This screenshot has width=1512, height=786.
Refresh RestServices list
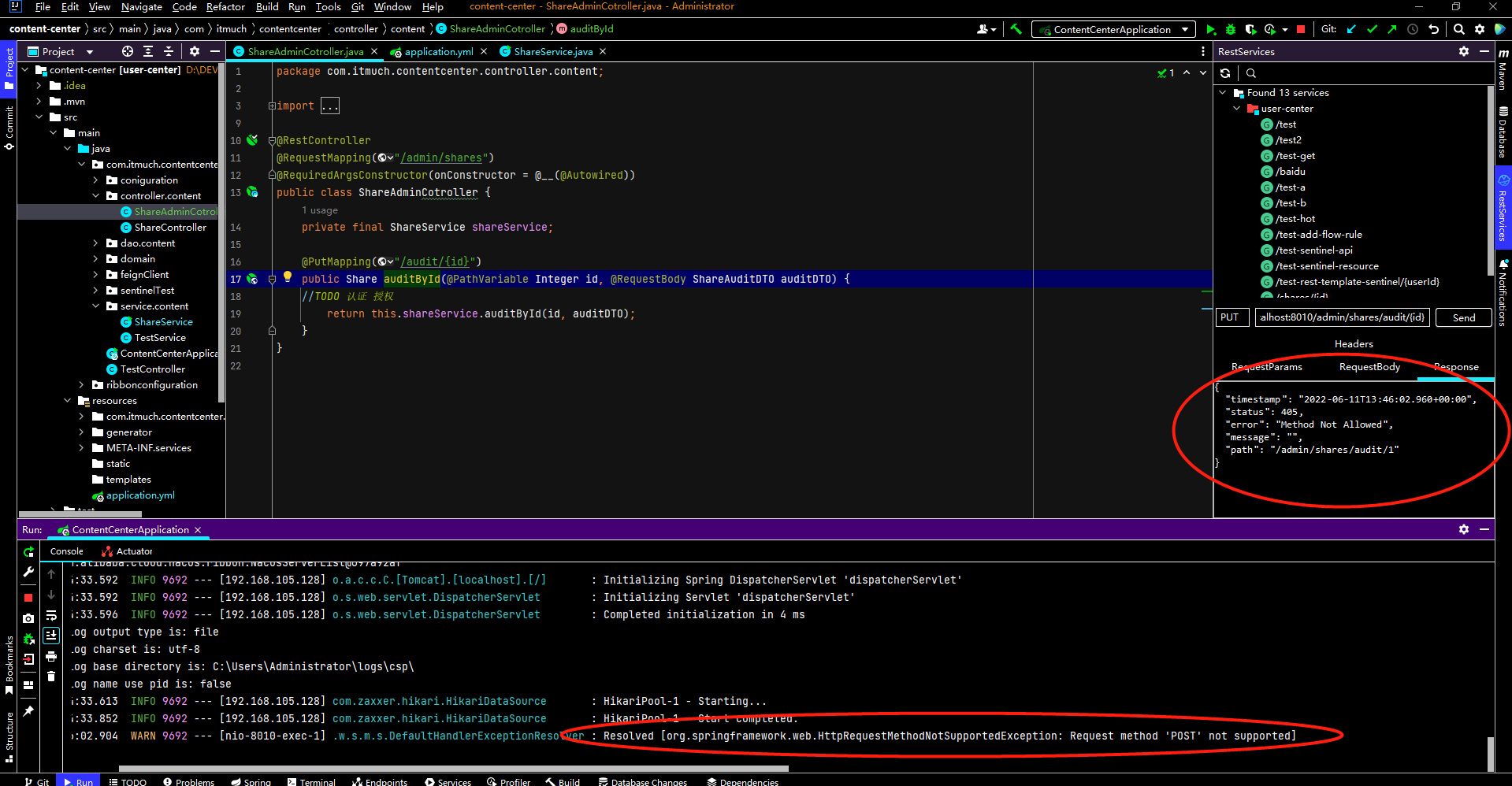coord(1225,73)
